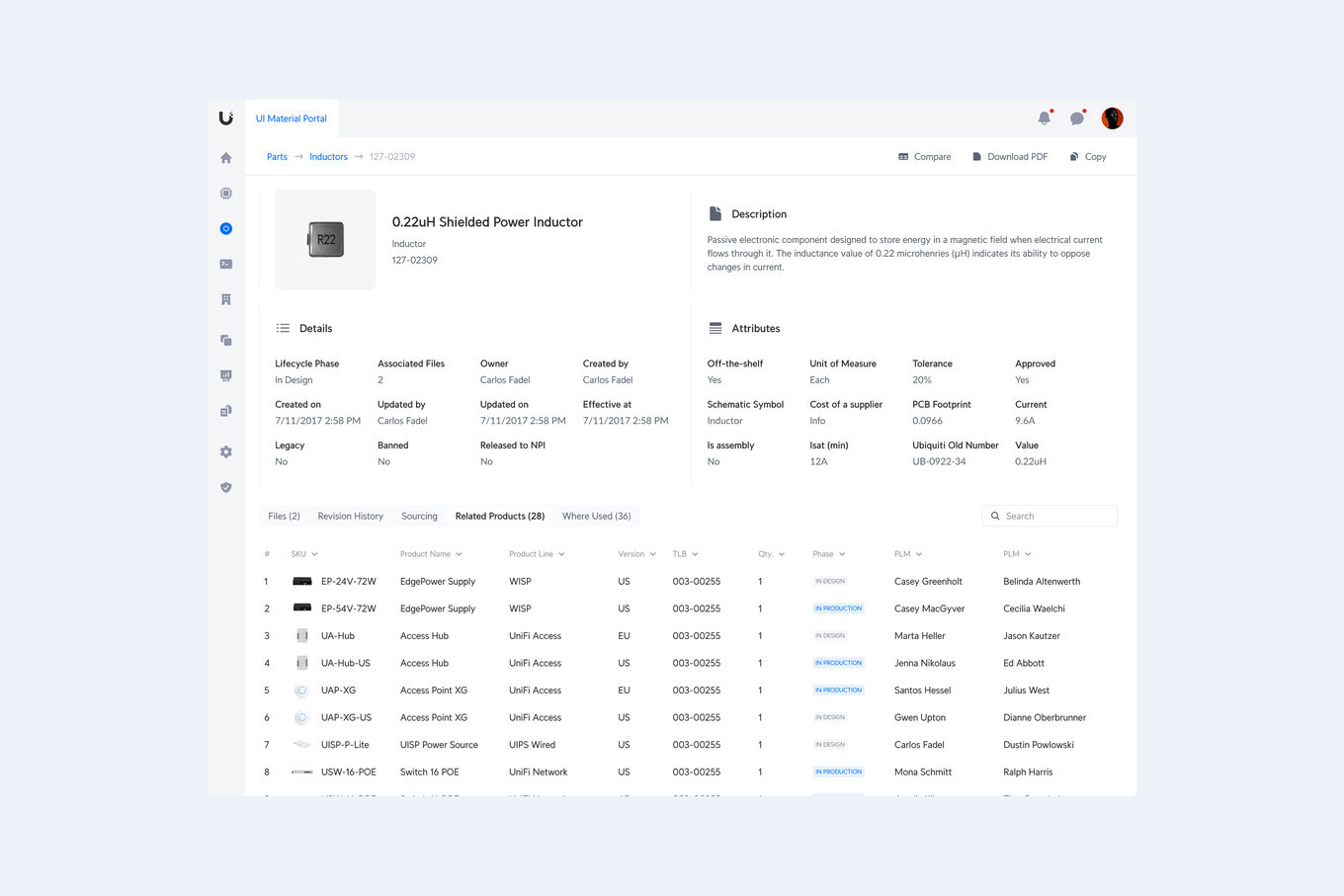Screen dimensions: 1344x896
Task: Click Belinda Altenwerth in the table
Action: [x=1042, y=582]
